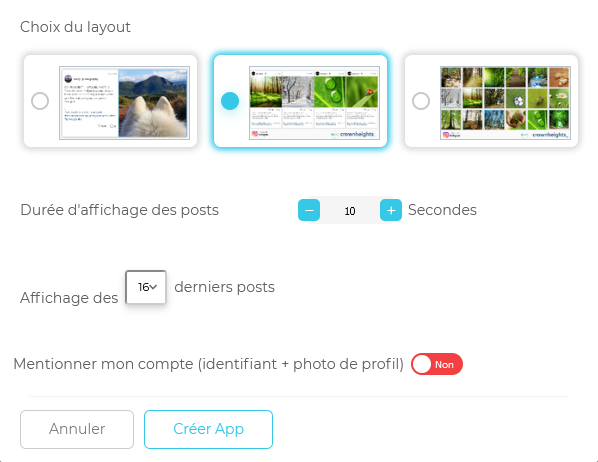Viewport: 598px width, 462px height.
Task: Increase post display duration with plus button
Action: point(391,210)
